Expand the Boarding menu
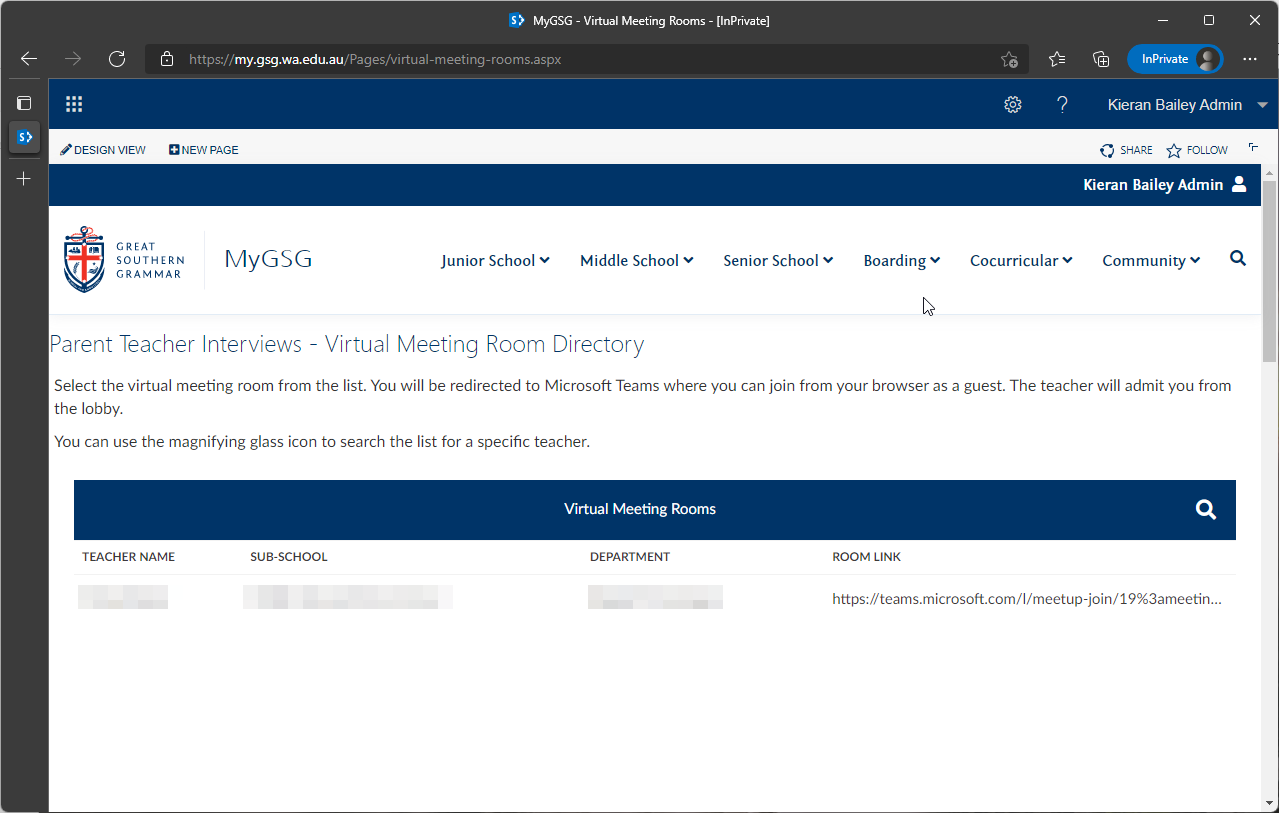 pos(901,260)
